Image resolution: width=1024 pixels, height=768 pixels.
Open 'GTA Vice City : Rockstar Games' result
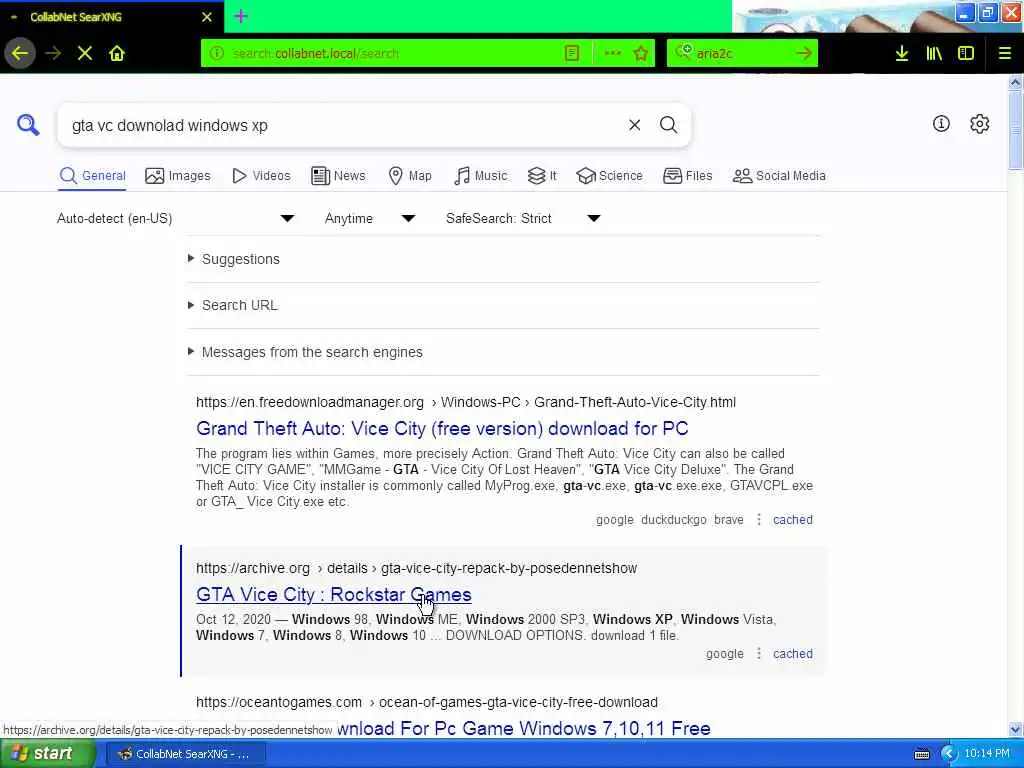[334, 594]
